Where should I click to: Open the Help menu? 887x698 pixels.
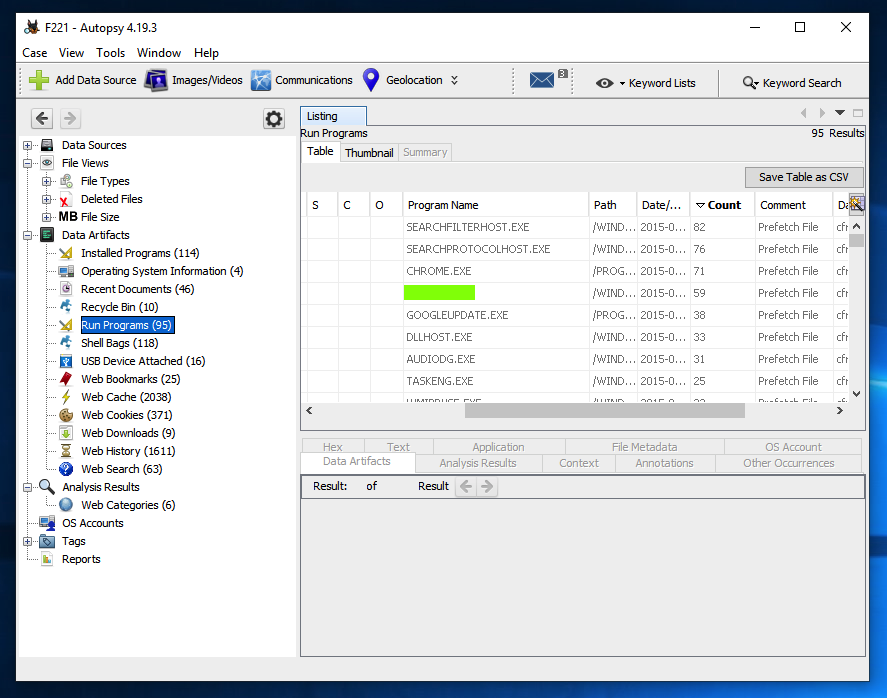(x=206, y=53)
